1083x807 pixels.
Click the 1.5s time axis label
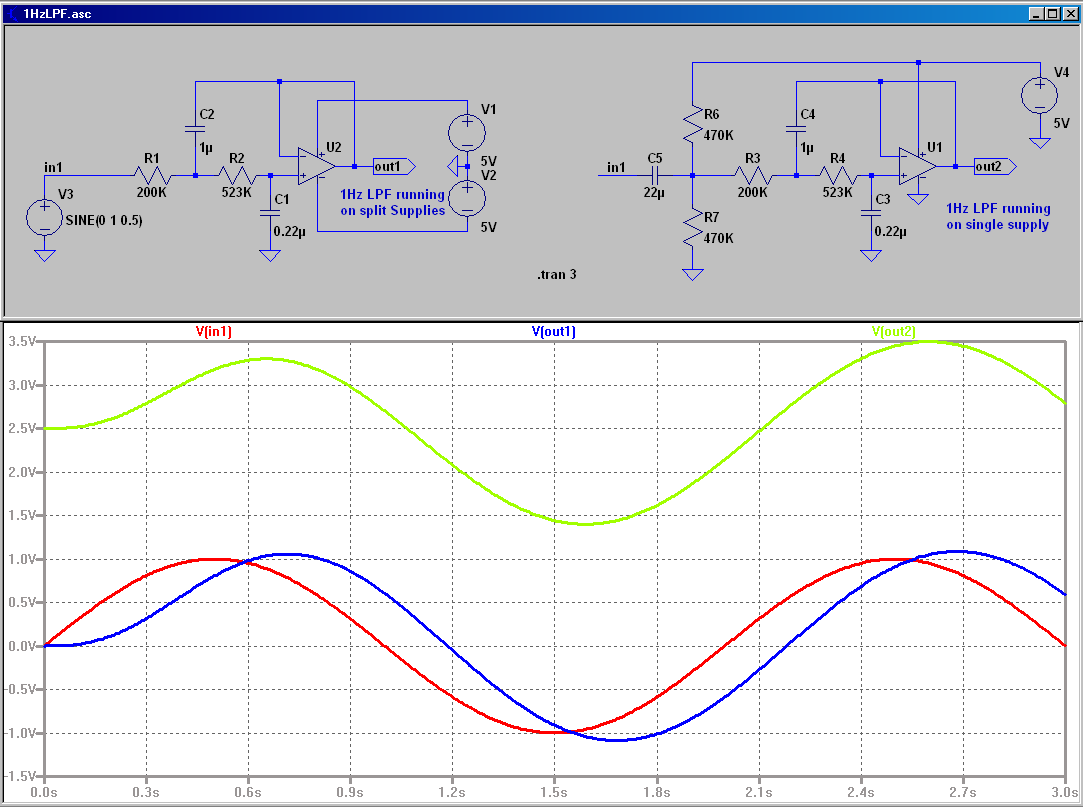coord(554,792)
